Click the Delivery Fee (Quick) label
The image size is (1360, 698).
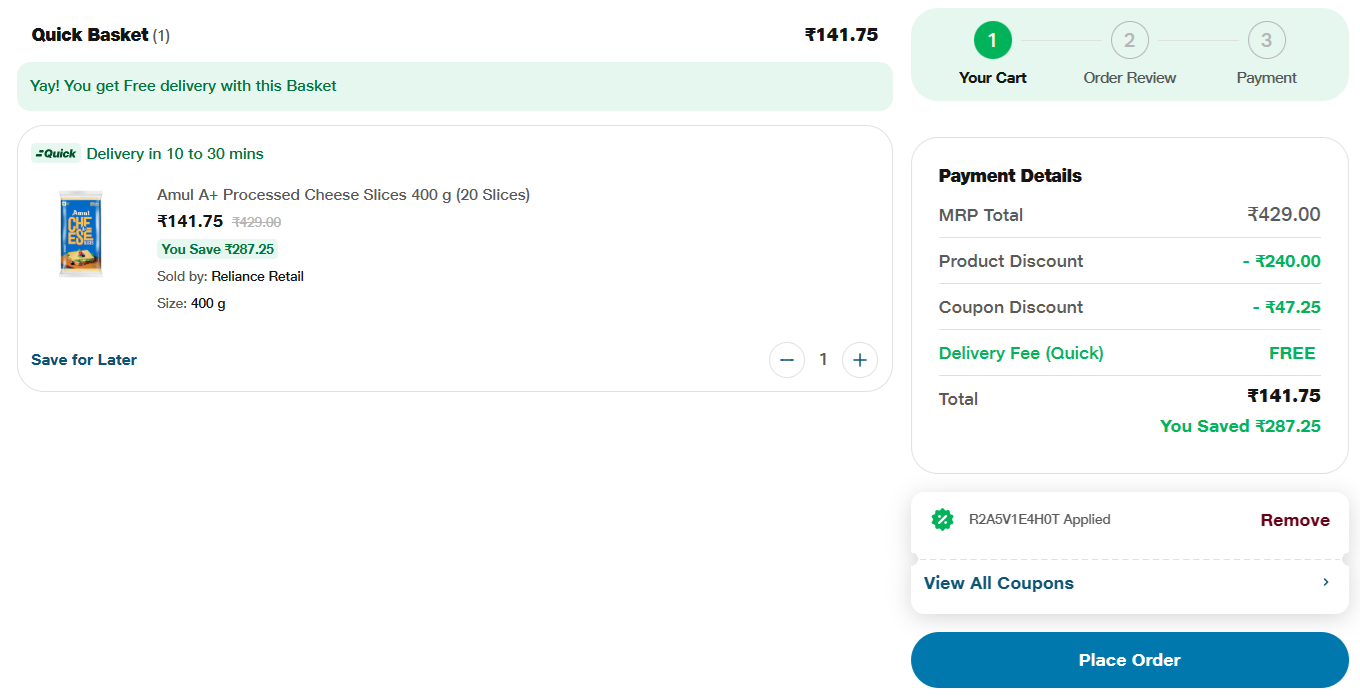pos(1021,353)
